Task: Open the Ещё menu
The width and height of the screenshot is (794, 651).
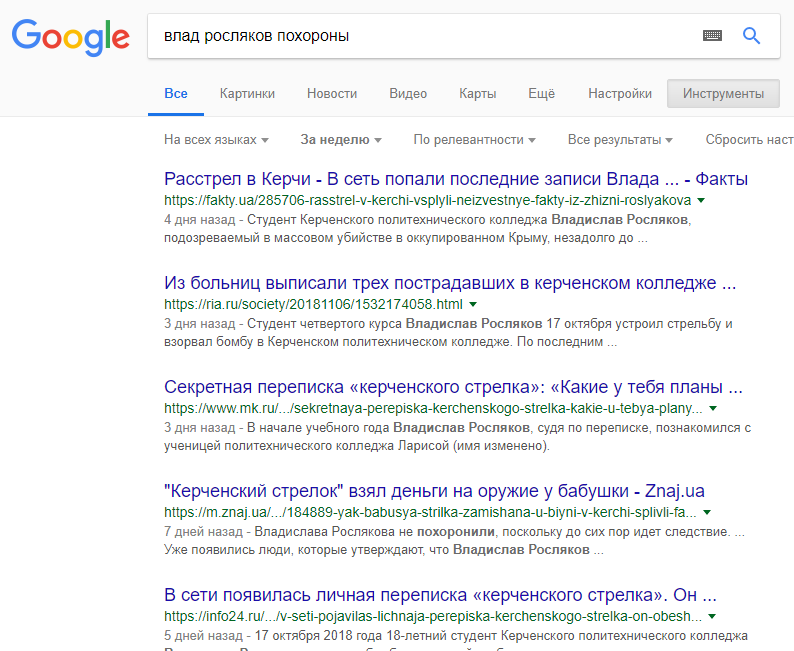Action: pos(541,94)
